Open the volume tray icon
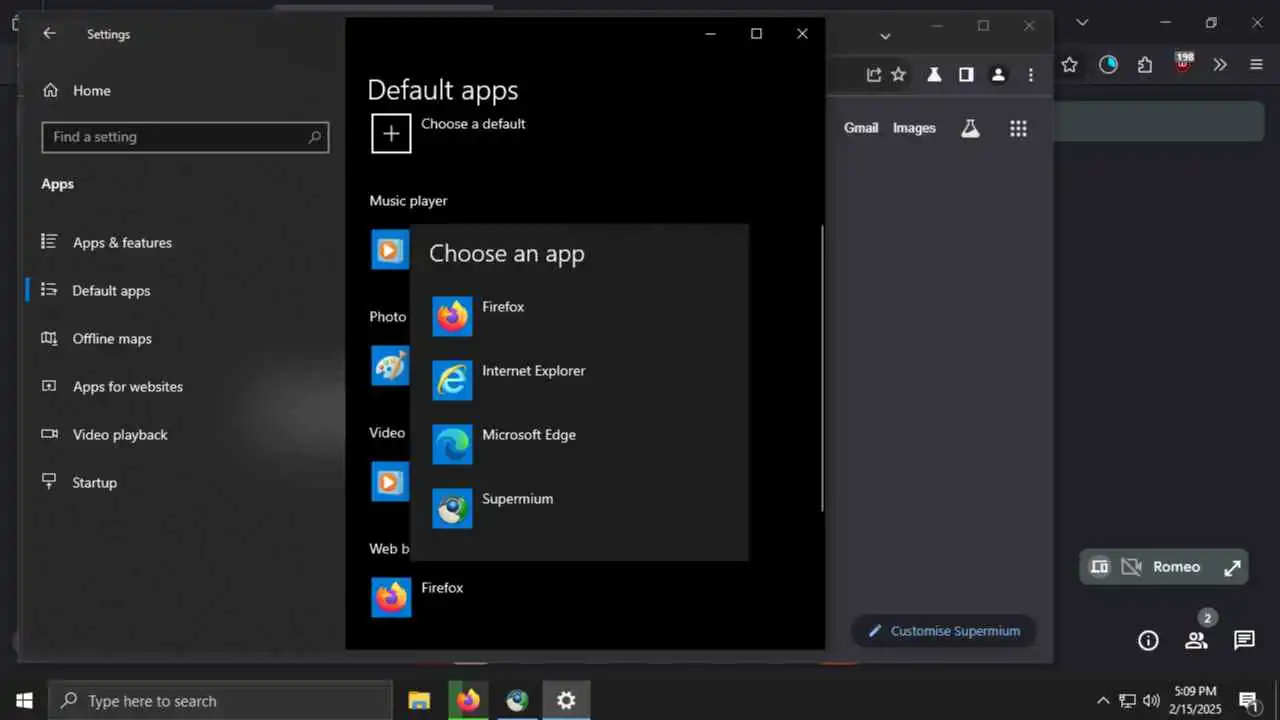This screenshot has height=720, width=1280. pos(1151,701)
